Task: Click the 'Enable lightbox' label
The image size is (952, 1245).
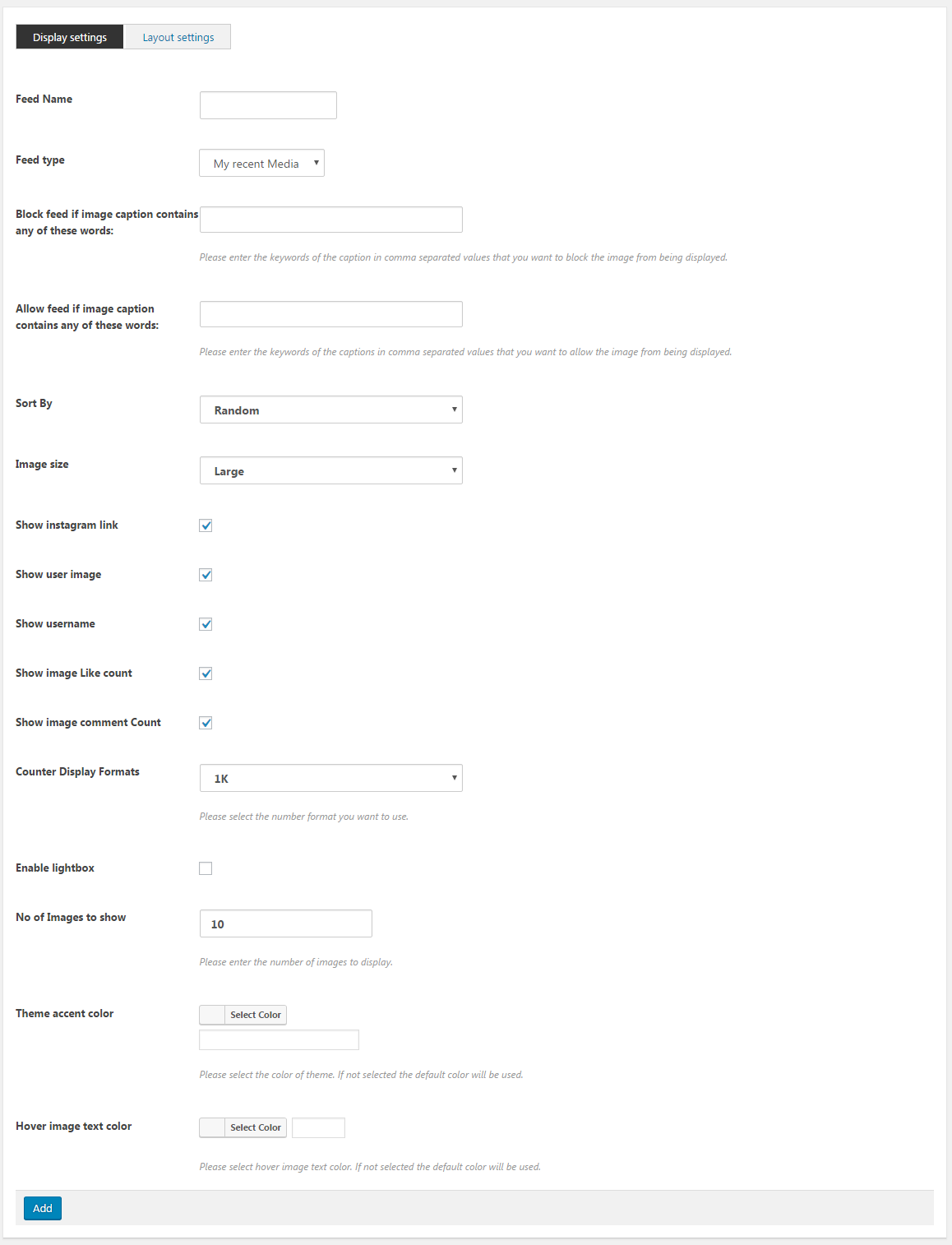Action: (55, 868)
